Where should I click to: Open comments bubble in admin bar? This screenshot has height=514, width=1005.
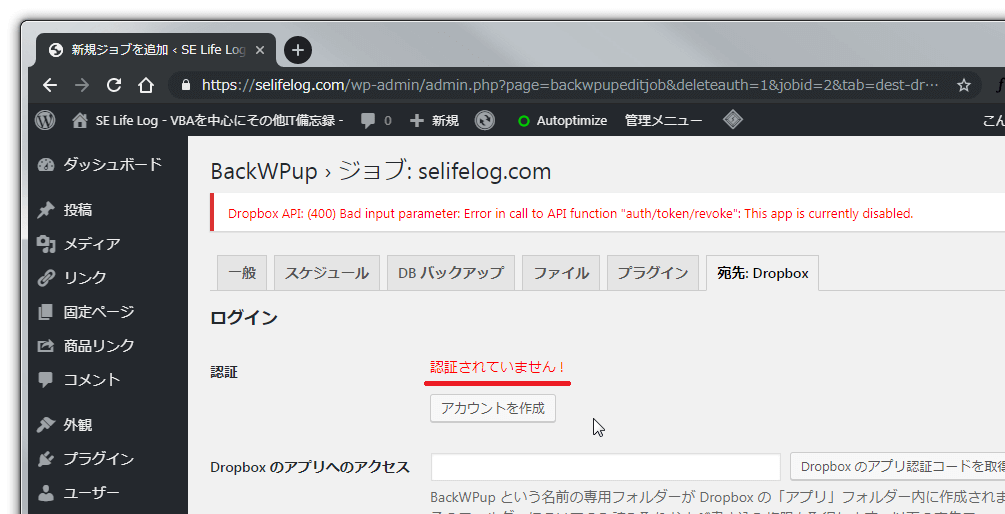click(x=375, y=120)
